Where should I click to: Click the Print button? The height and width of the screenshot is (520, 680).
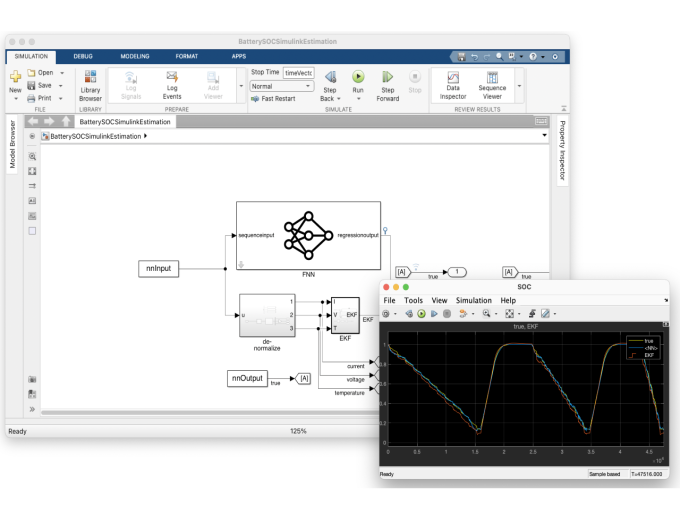point(39,98)
